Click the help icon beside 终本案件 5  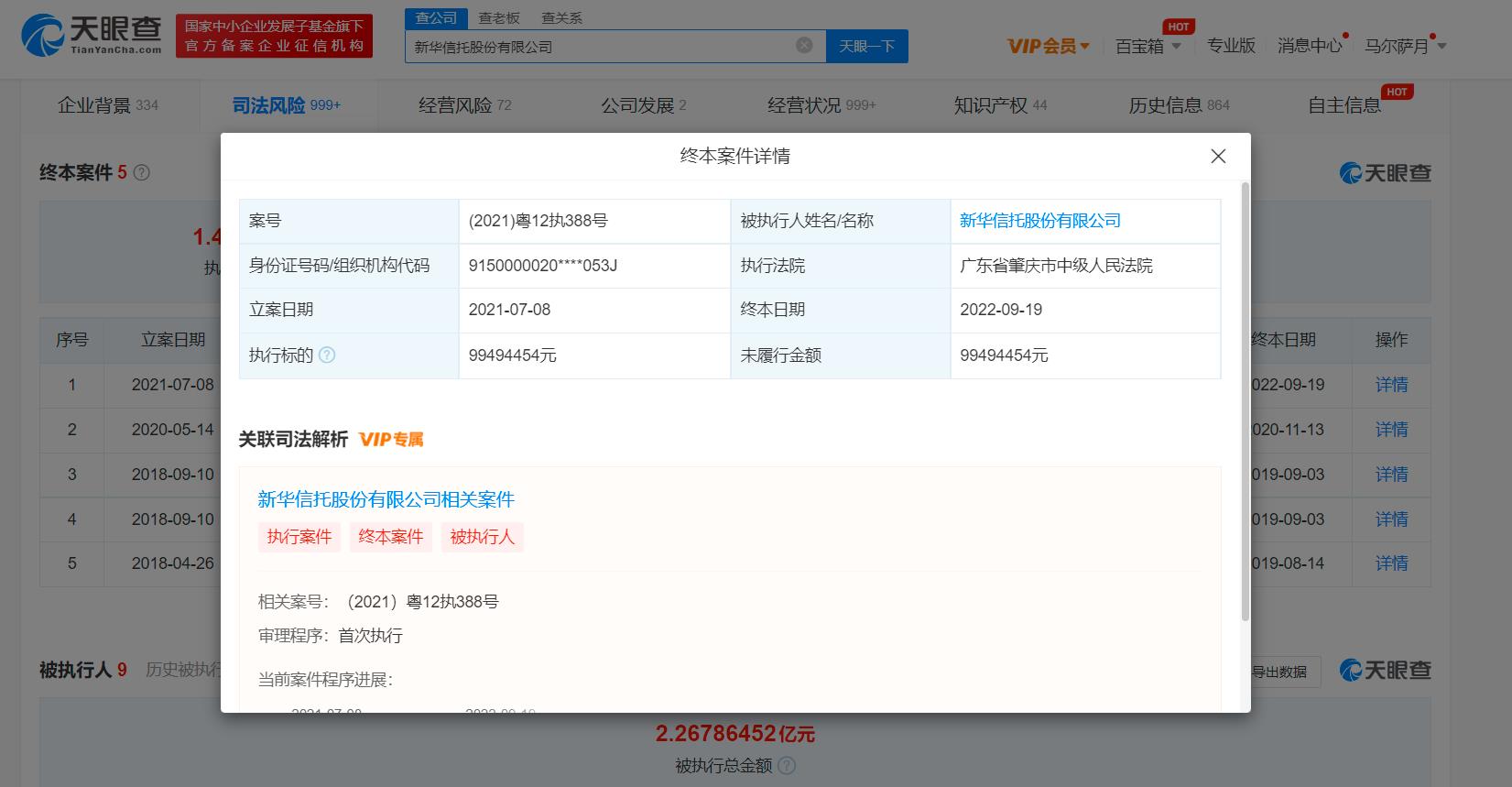click(142, 172)
